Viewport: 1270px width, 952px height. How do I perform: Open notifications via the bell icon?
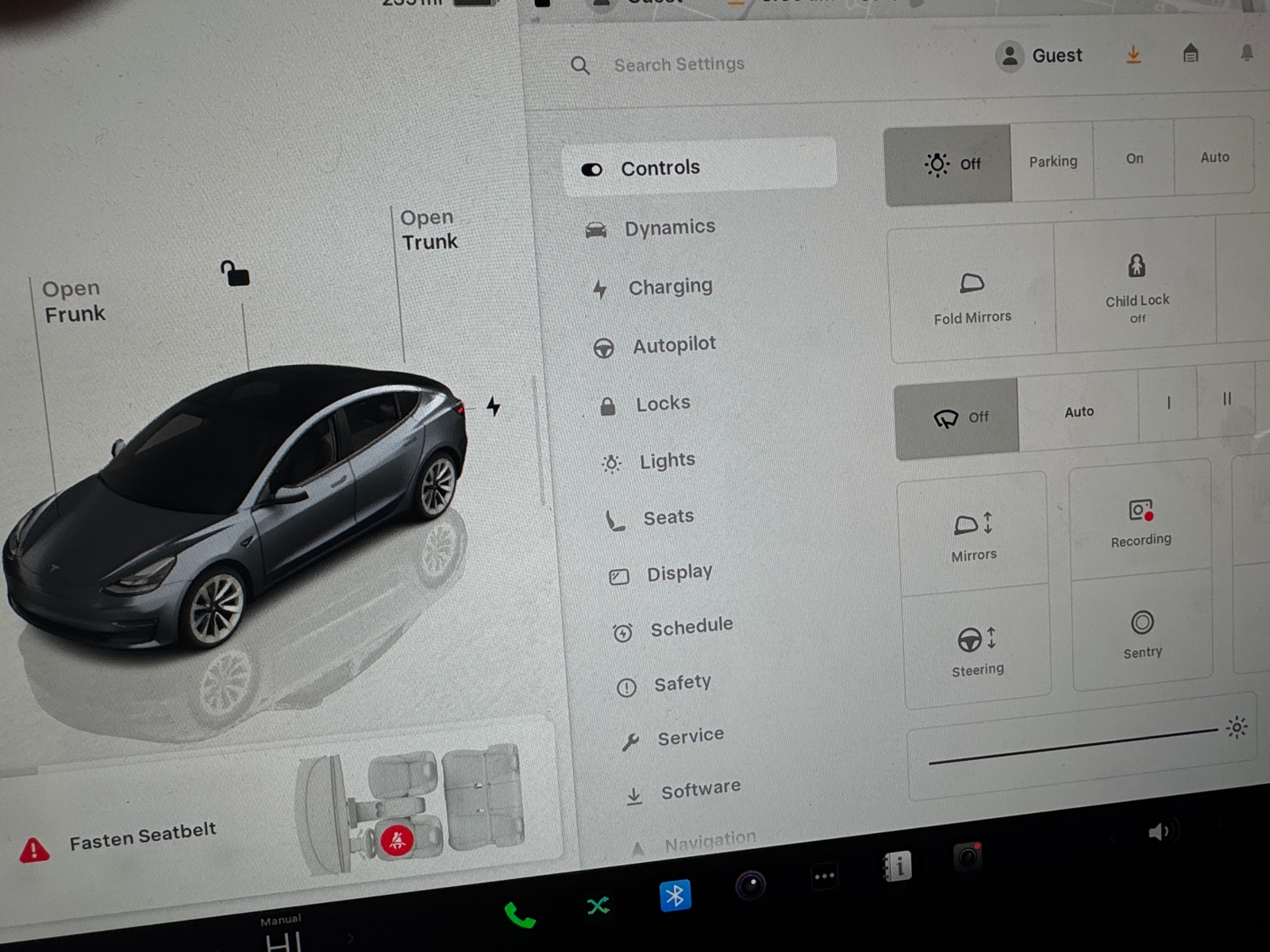(x=1246, y=50)
